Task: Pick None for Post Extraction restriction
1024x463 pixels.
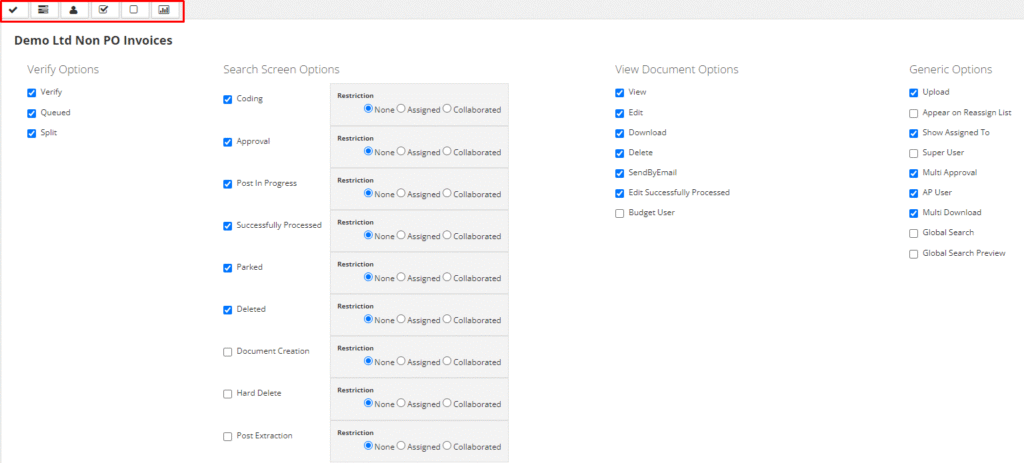Action: click(x=368, y=445)
